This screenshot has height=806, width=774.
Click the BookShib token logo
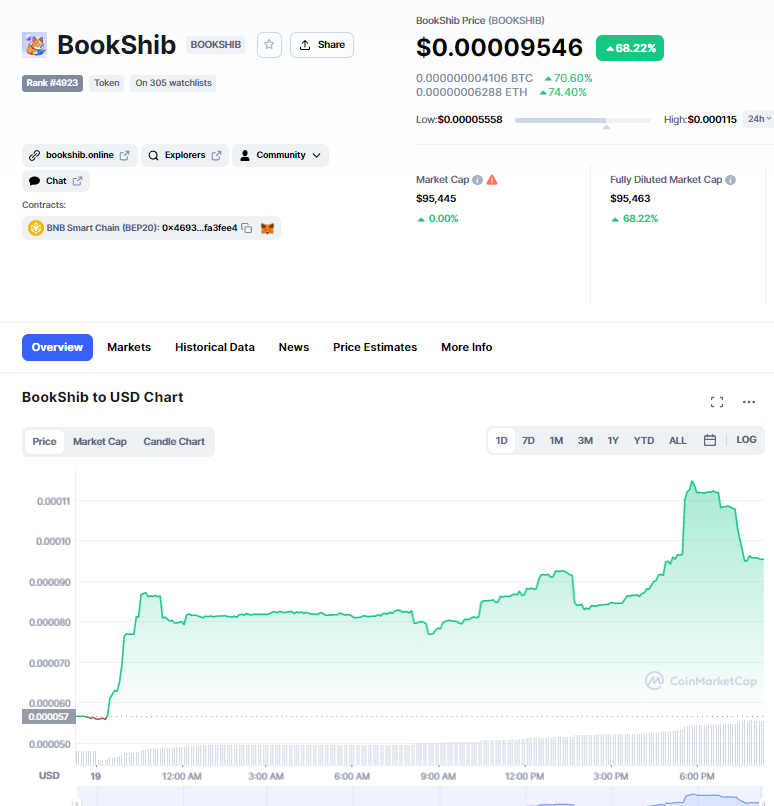click(x=34, y=45)
